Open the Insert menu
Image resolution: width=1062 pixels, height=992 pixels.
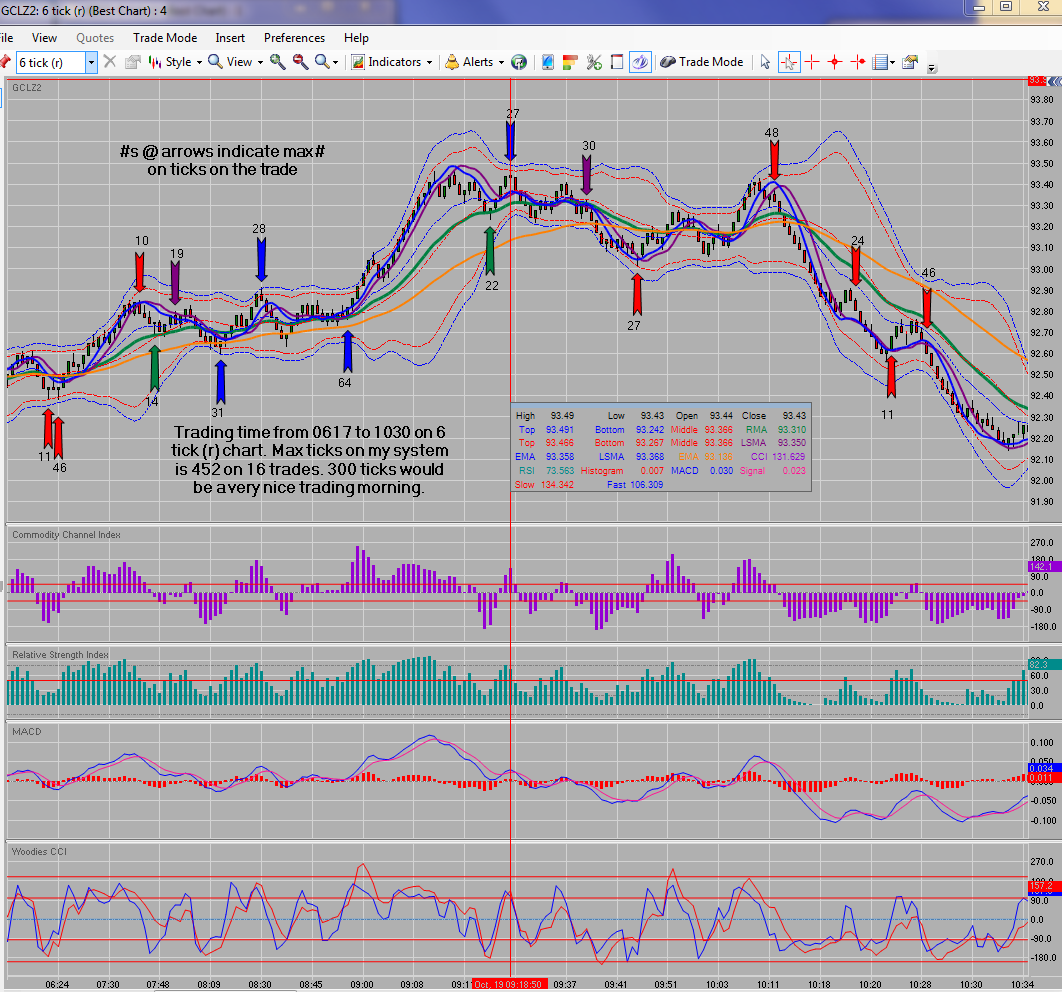click(x=230, y=38)
